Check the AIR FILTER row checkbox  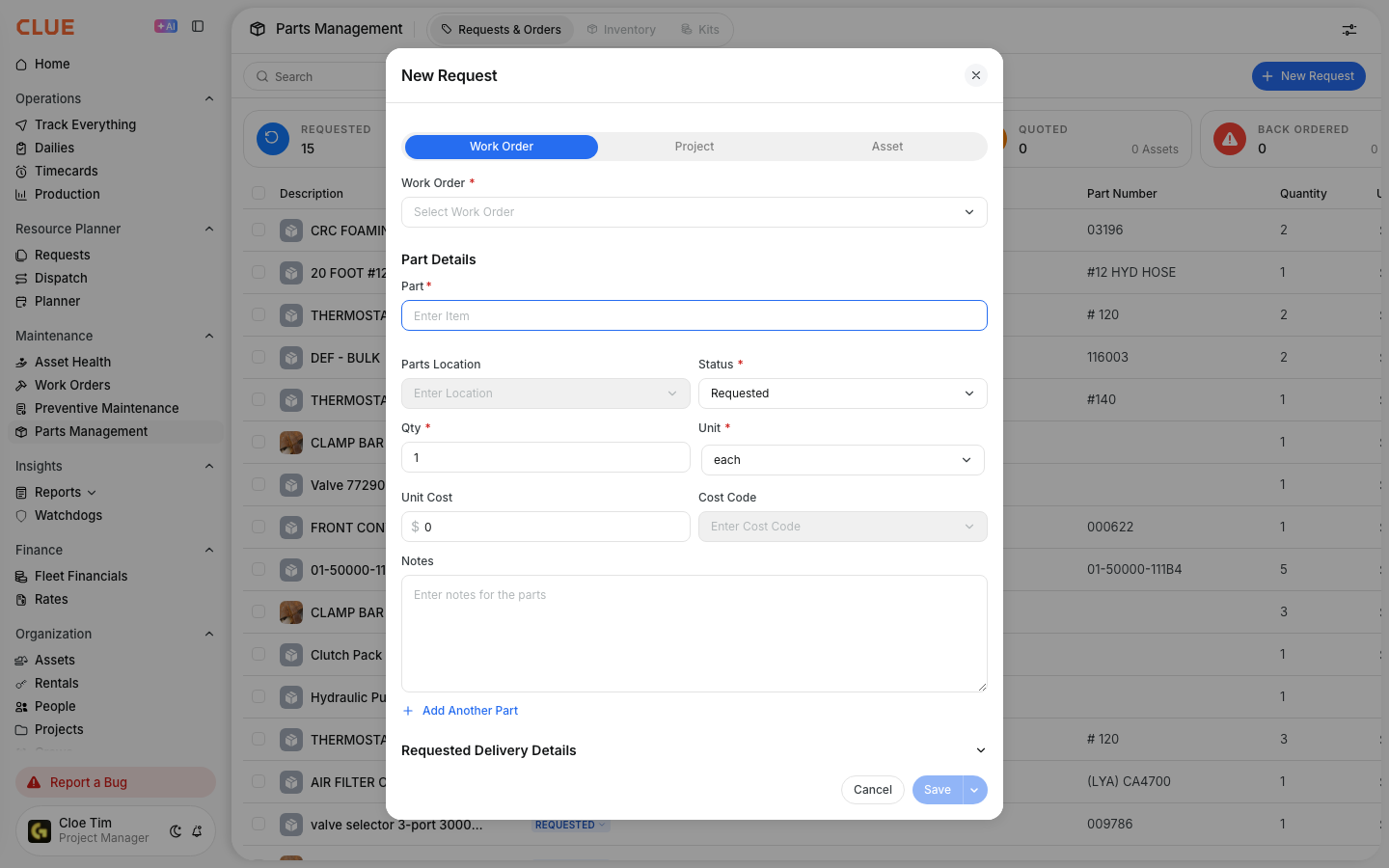pyautogui.click(x=259, y=781)
